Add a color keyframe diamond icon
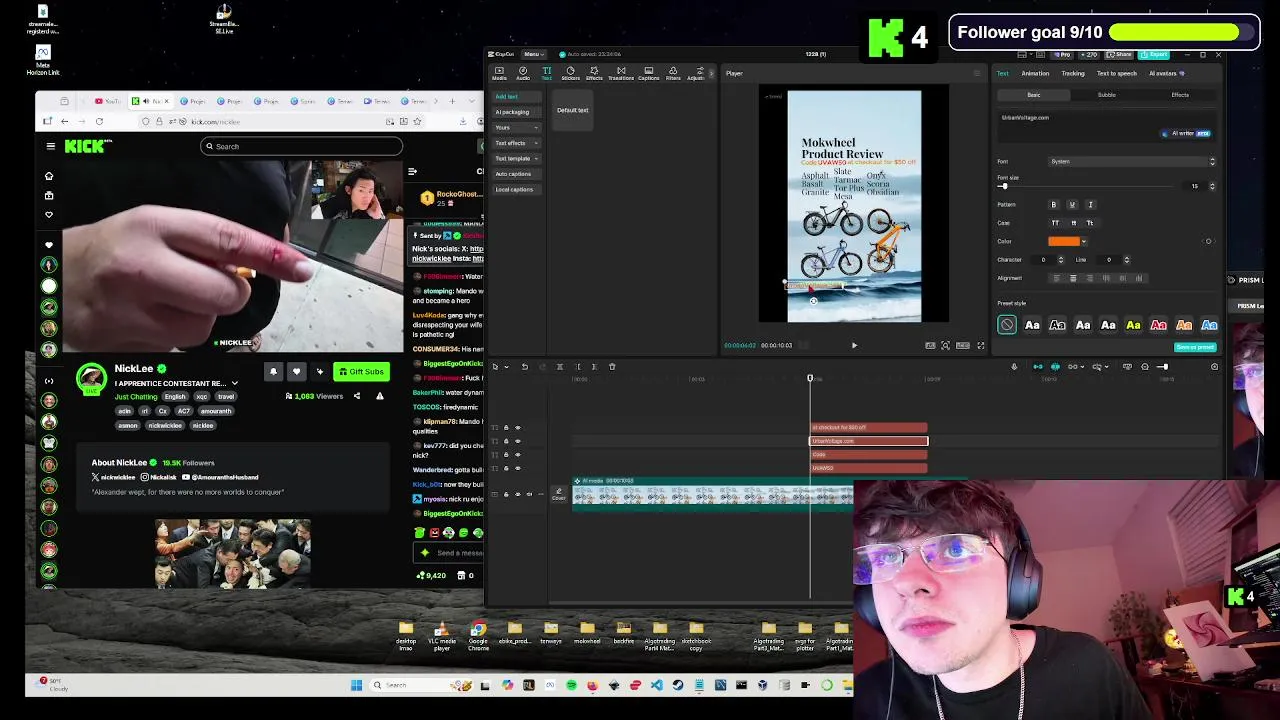 coord(1208,241)
